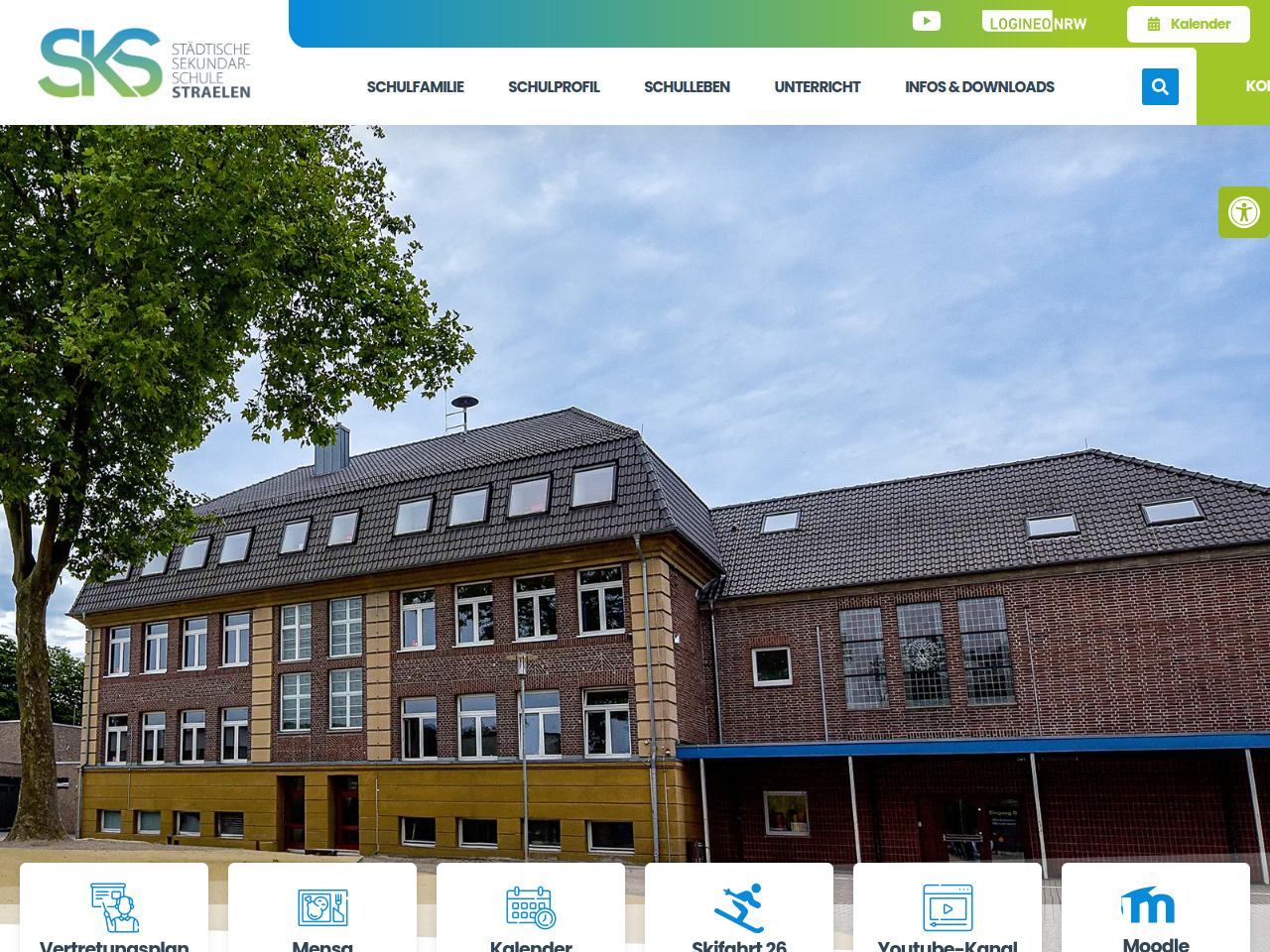Open the accessibility tools side icon
The width and height of the screenshot is (1270, 952).
[1243, 212]
